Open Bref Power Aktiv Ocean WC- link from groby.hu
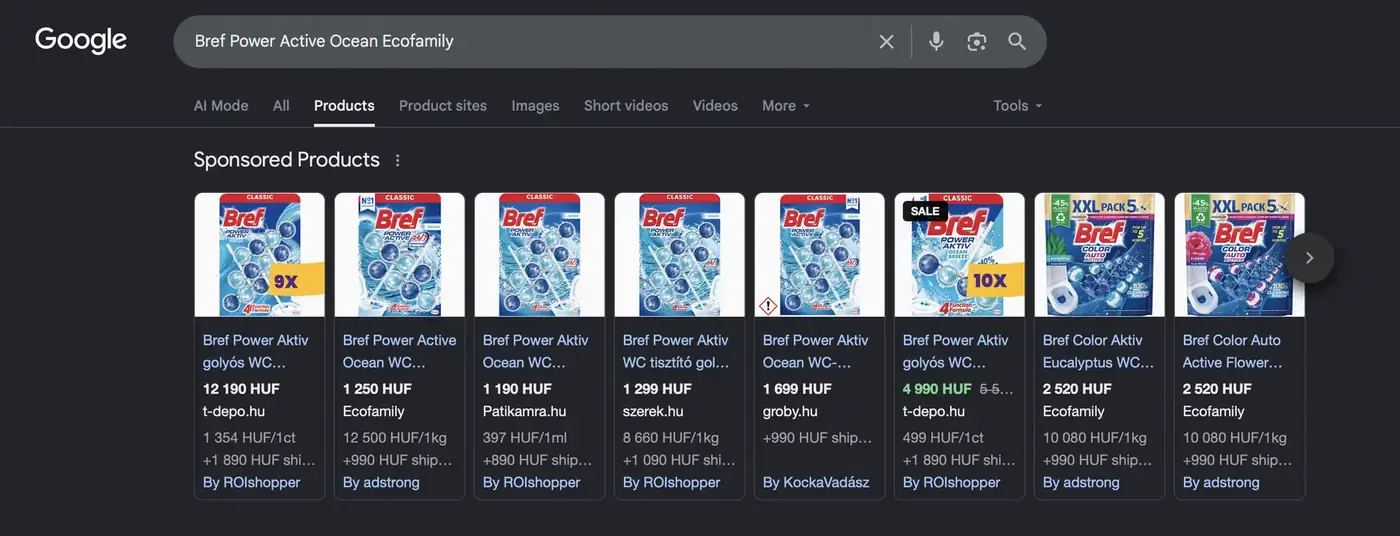Screen dimensions: 1400x536 (816, 351)
